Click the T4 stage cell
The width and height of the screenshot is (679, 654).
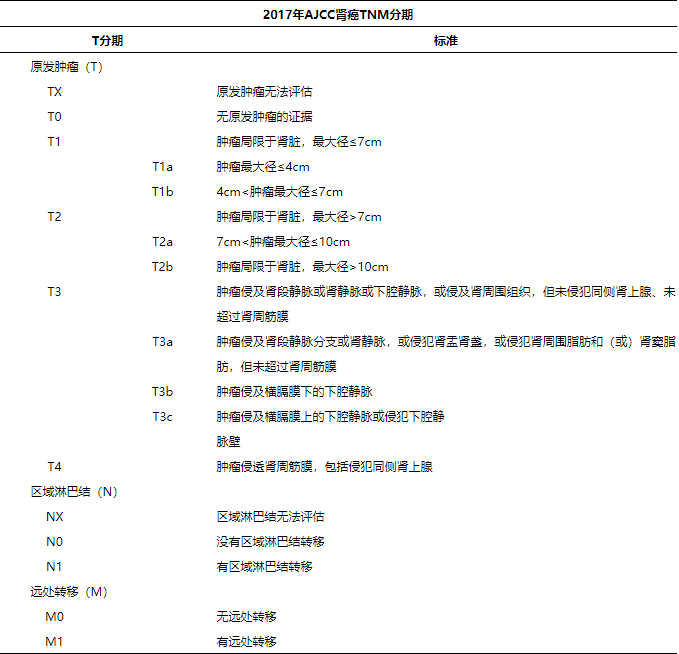point(55,467)
